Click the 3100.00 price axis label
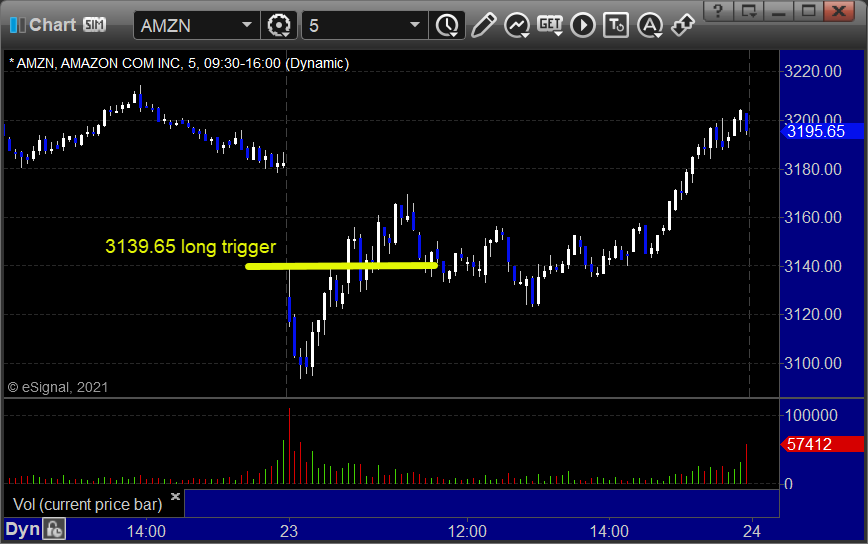Image resolution: width=868 pixels, height=544 pixels. tap(813, 363)
